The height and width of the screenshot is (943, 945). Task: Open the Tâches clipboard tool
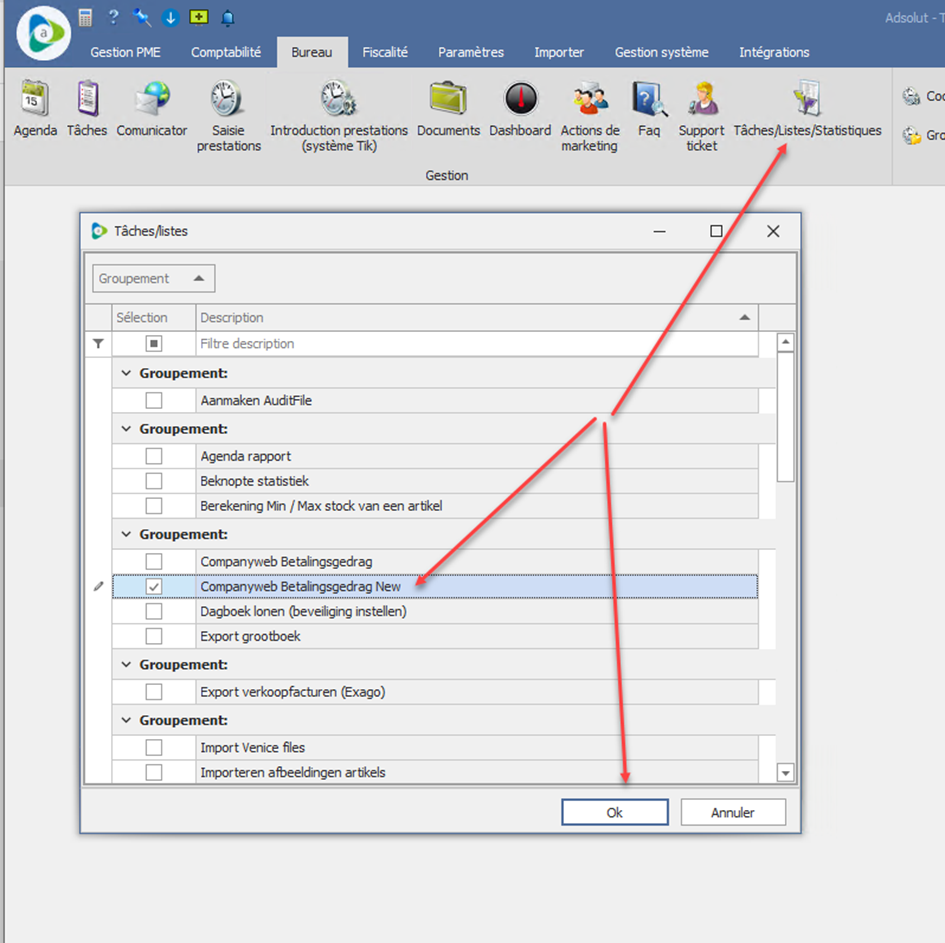tap(87, 108)
